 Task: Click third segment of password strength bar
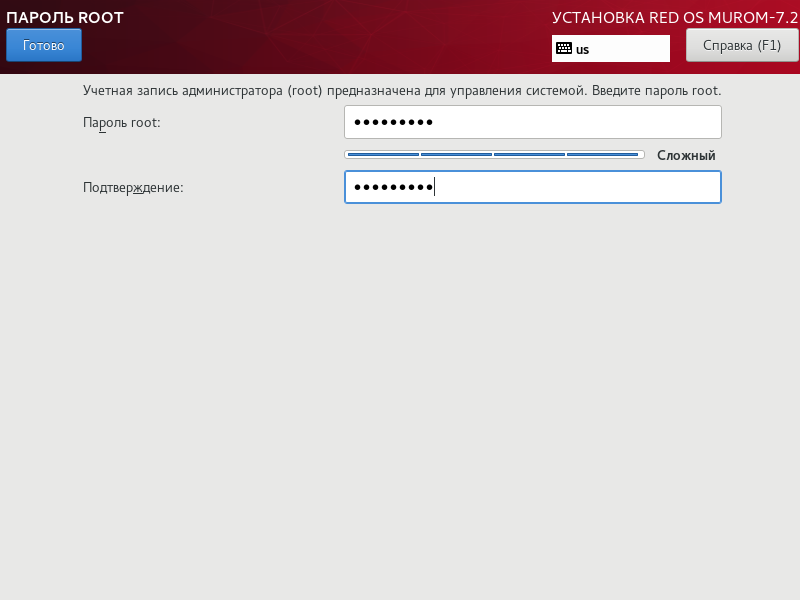(530, 155)
